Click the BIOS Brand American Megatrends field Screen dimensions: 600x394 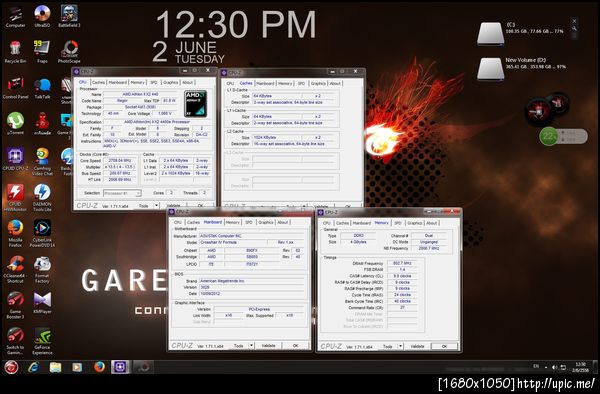[x=251, y=281]
